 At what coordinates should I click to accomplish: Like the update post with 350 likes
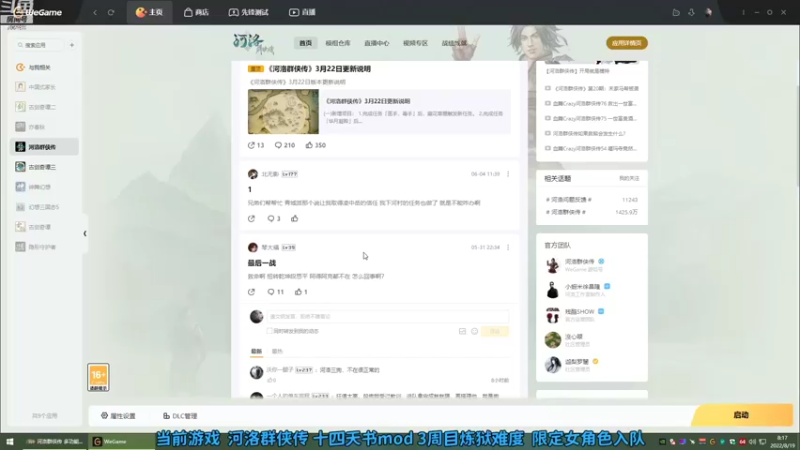pos(315,145)
